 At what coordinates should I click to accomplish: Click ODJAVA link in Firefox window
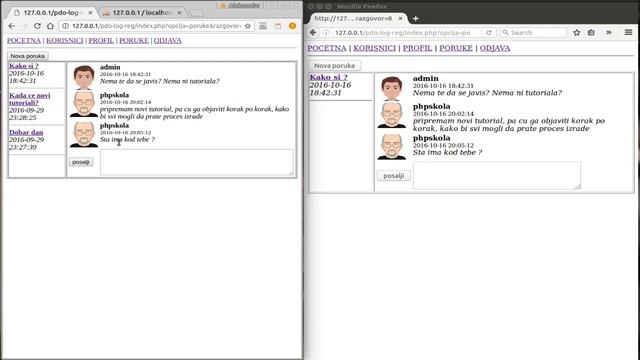(x=495, y=48)
